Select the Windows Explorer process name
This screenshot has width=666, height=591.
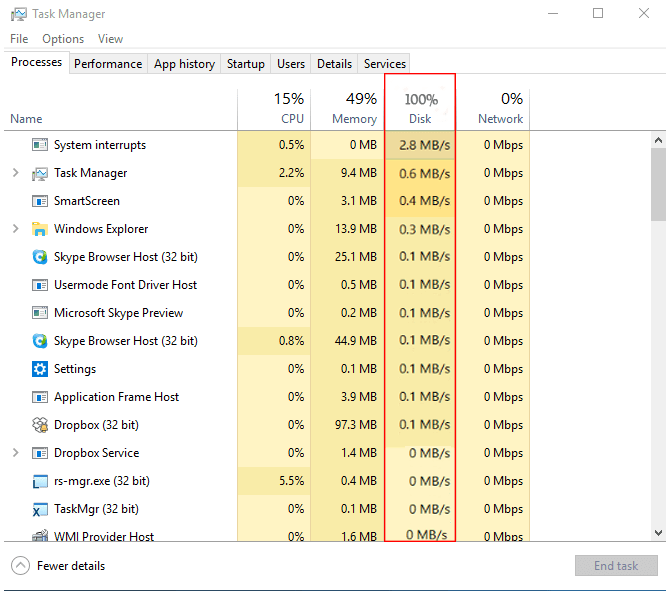click(101, 229)
